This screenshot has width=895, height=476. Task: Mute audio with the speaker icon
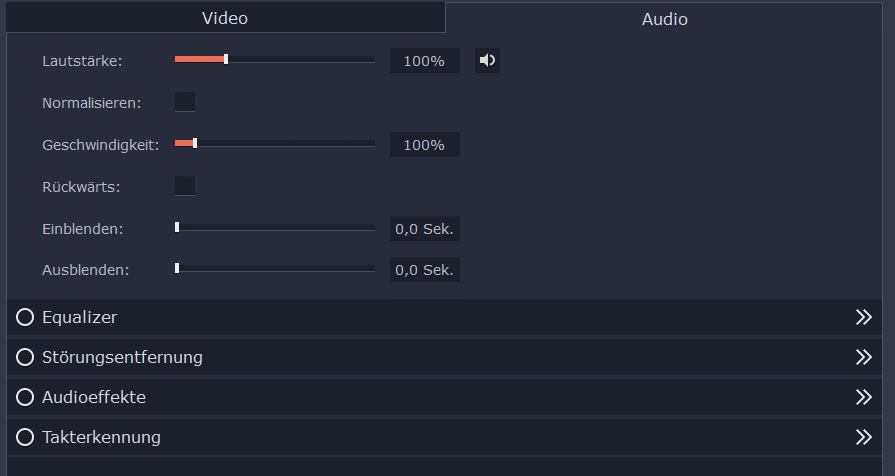pyautogui.click(x=487, y=60)
